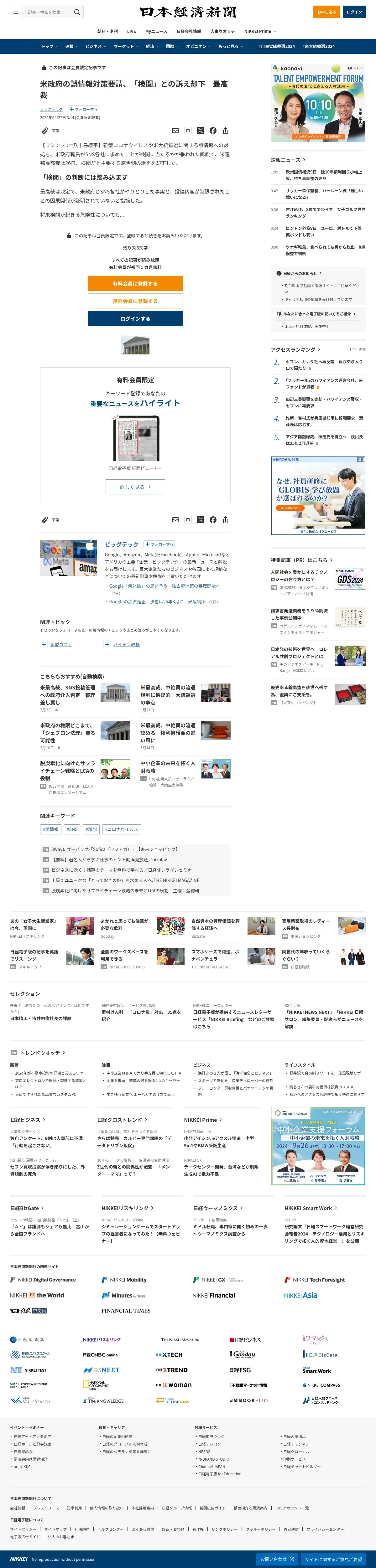Open the 速報ニュース section heading link
The width and height of the screenshot is (376, 1568).
point(288,159)
